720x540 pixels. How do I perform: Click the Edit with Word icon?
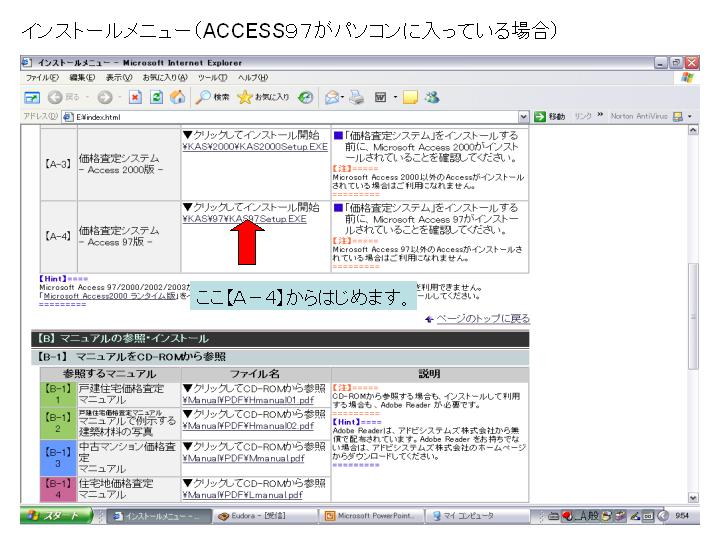click(380, 97)
